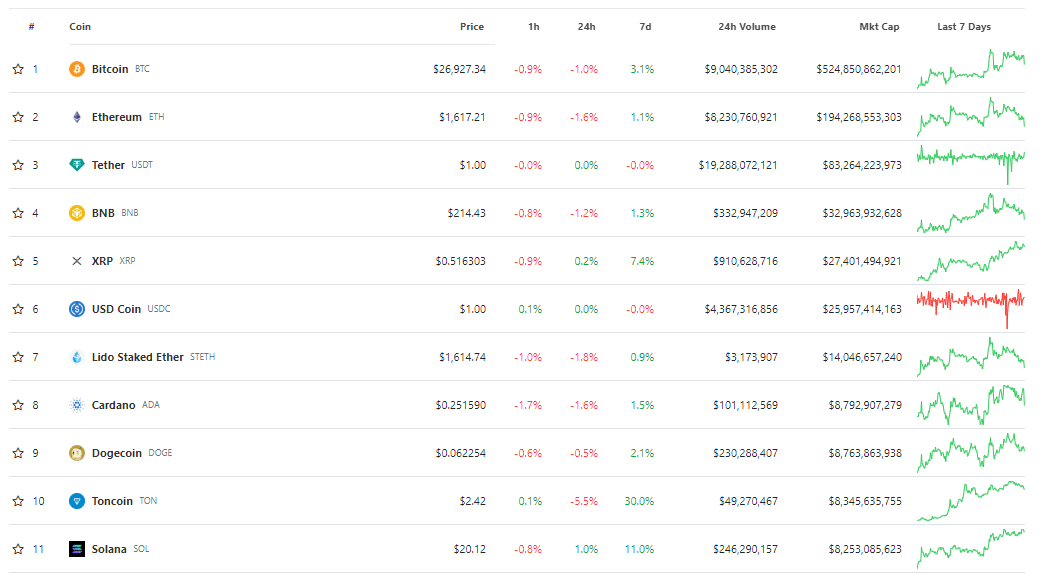
Task: Click Toncoin's 7-day sparkline chart
Action: (971, 501)
